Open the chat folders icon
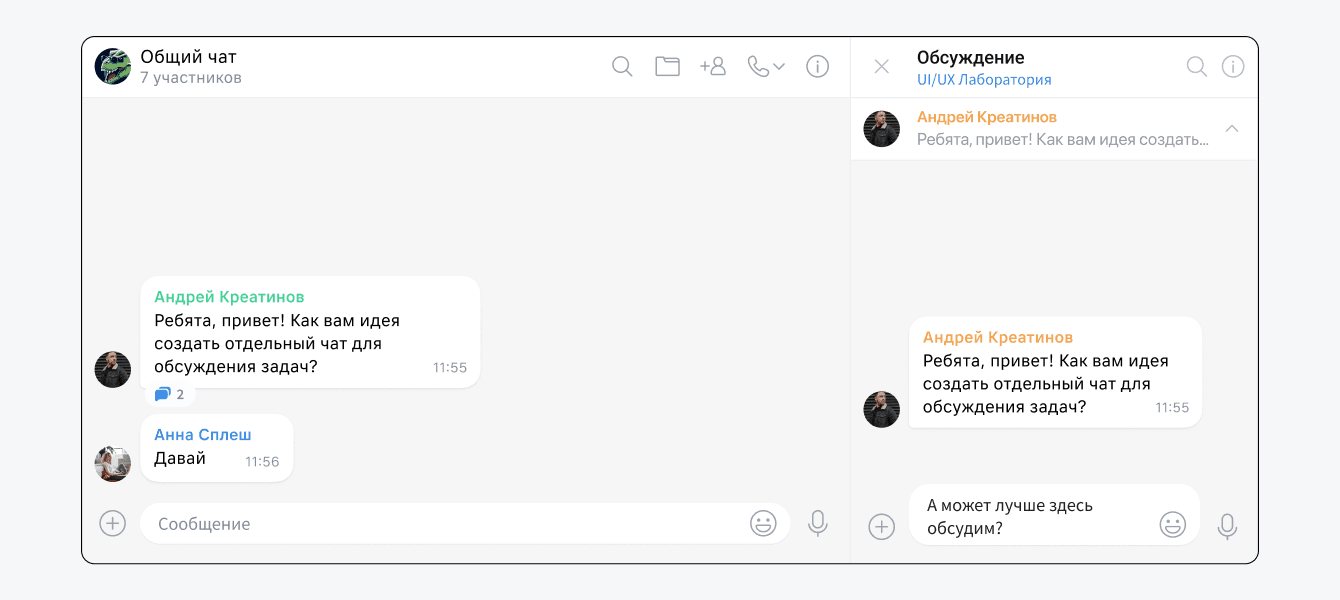 [x=667, y=66]
